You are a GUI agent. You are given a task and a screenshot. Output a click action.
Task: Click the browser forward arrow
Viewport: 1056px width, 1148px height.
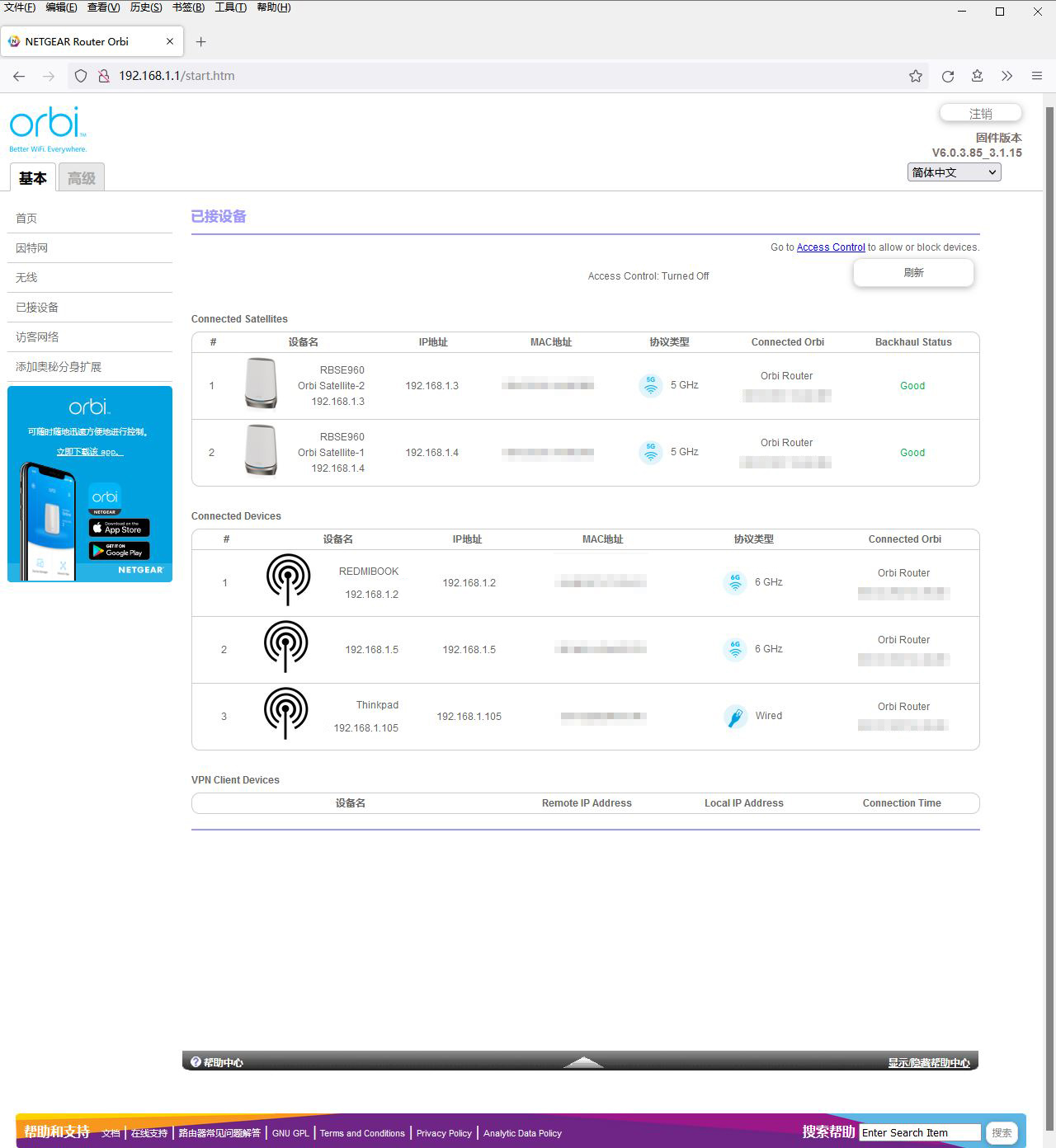pos(49,76)
